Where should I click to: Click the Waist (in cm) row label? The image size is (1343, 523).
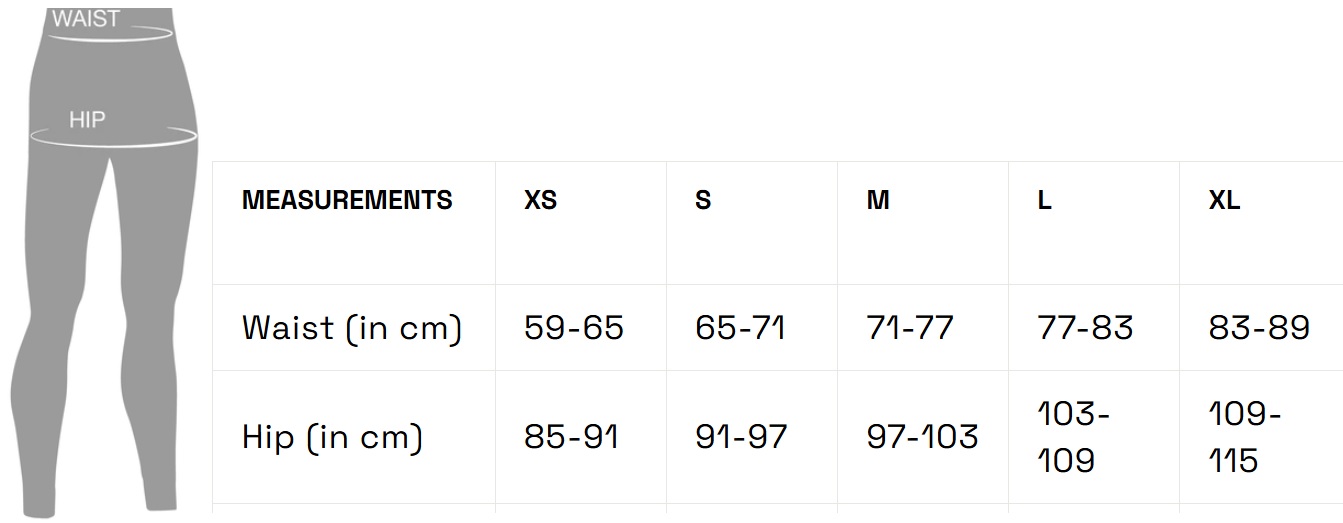point(352,328)
